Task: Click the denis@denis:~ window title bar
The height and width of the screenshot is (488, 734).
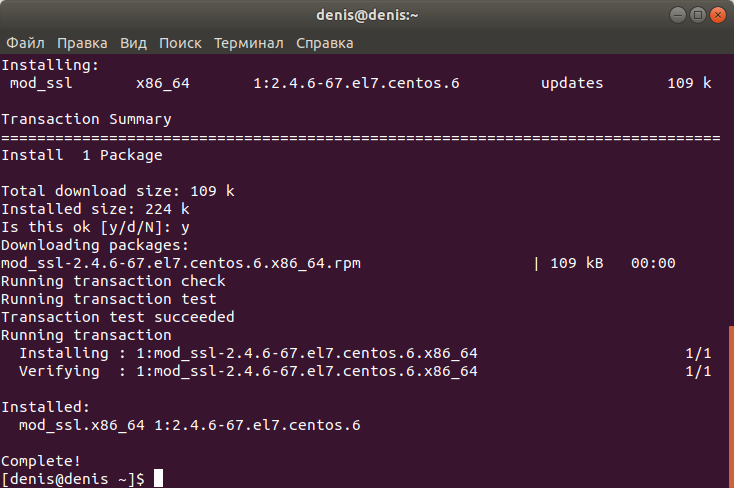Action: click(367, 15)
